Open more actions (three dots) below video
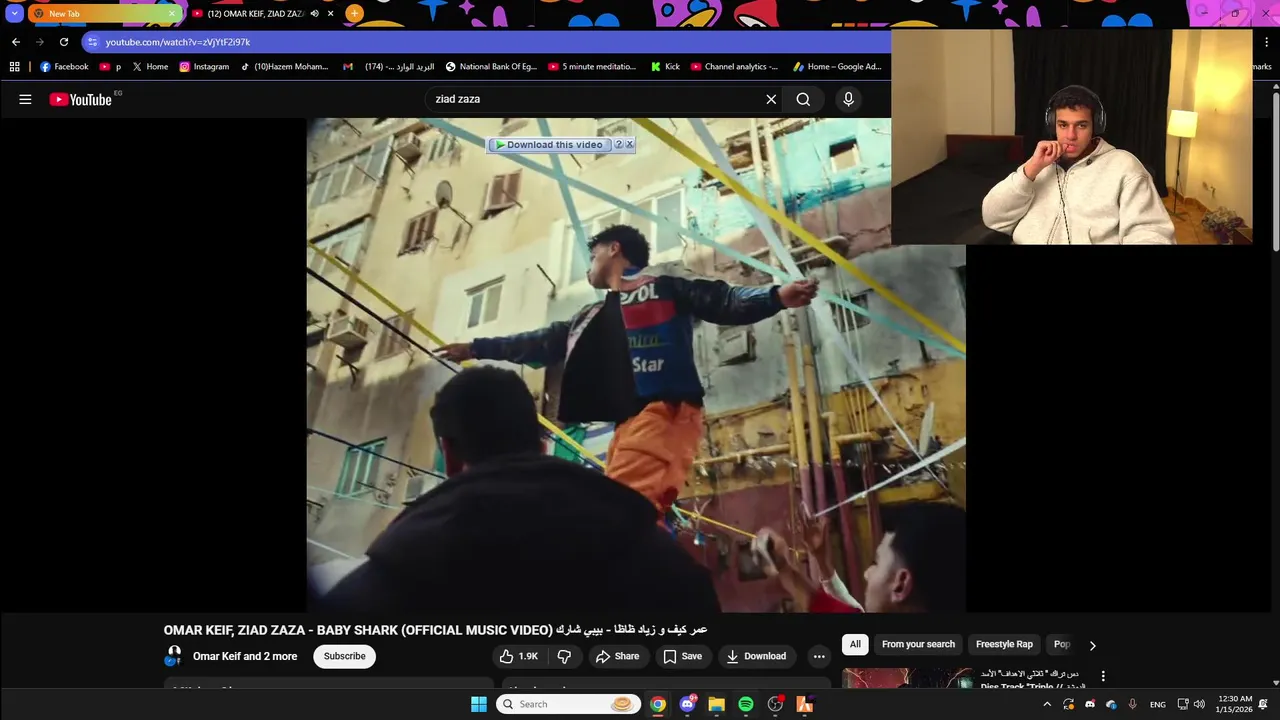1280x720 pixels. (x=819, y=656)
